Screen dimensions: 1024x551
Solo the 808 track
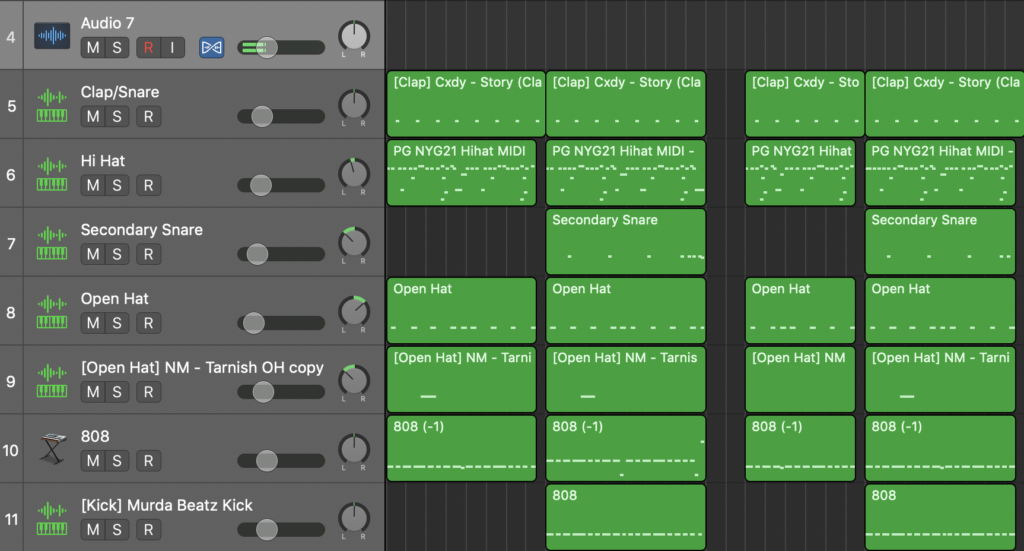[x=117, y=461]
